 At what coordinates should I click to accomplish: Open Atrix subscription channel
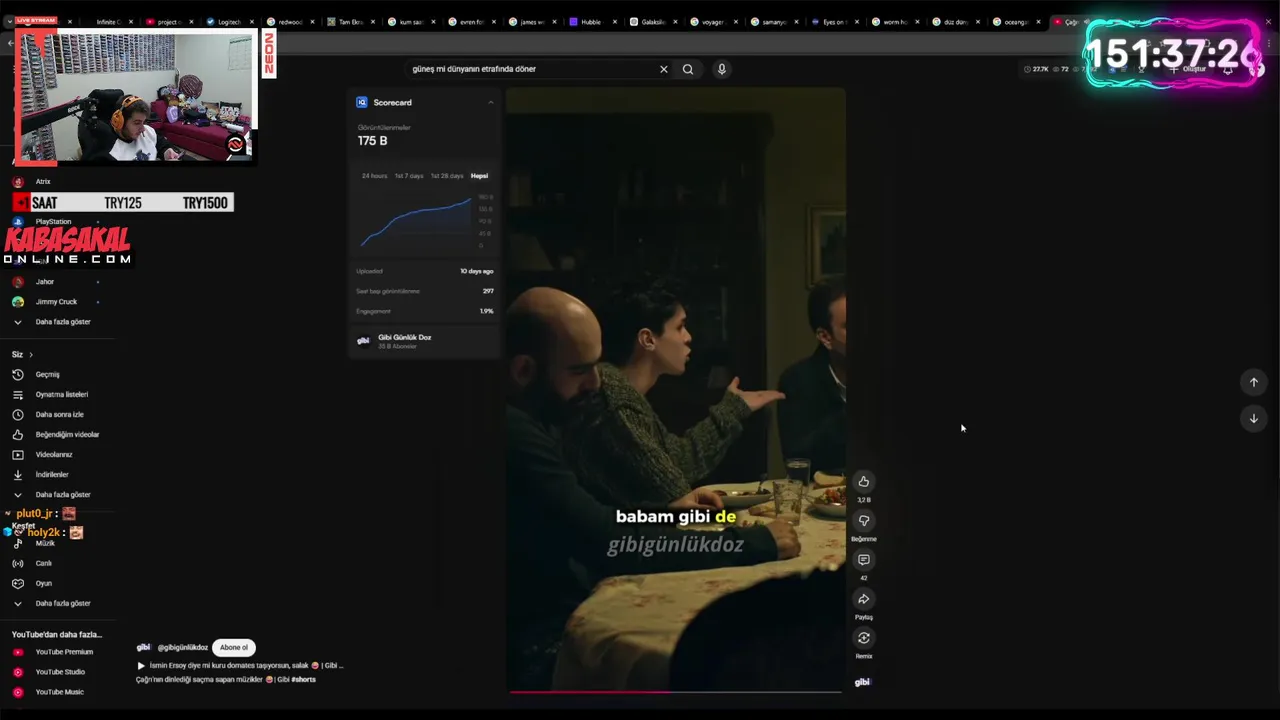click(42, 182)
